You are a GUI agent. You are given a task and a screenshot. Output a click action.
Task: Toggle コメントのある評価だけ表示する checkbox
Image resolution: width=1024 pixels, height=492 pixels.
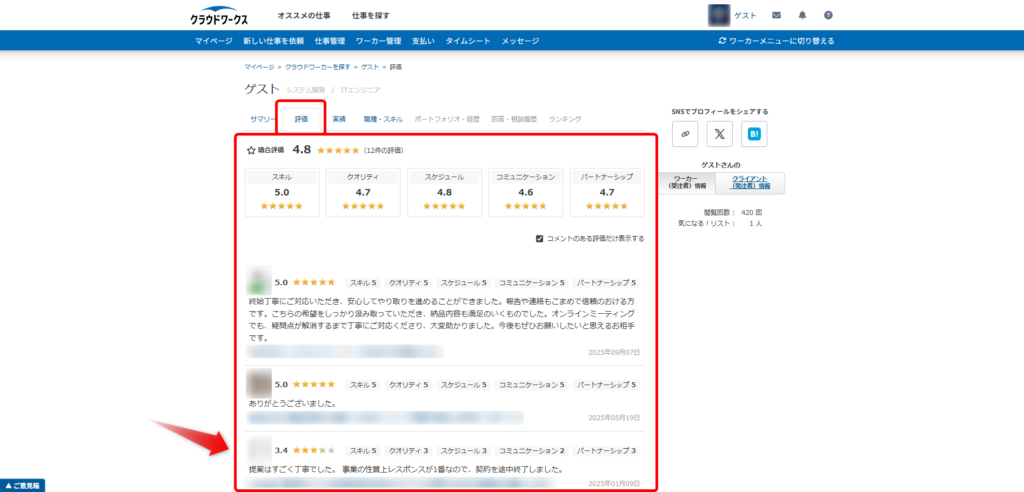[x=540, y=239]
